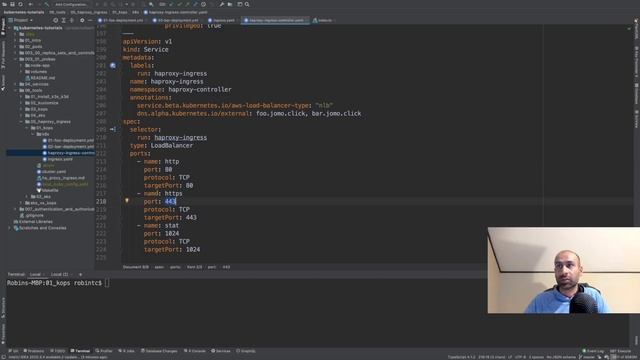This screenshot has width=640, height=360.
Task: Open the Profiler tool window button
Action: coord(104,351)
